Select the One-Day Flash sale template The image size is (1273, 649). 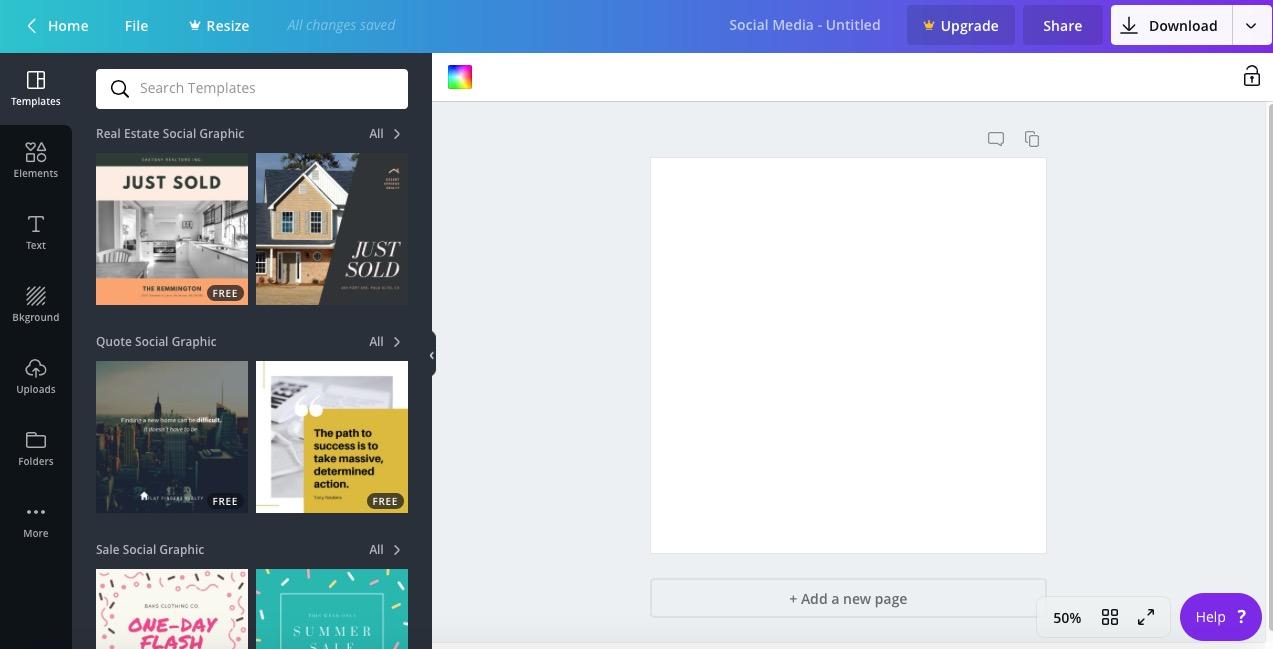(x=172, y=609)
